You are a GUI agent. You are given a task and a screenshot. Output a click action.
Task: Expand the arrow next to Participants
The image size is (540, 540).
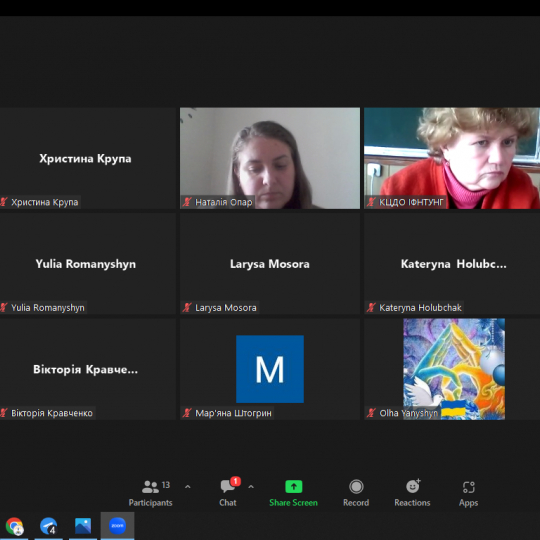tap(188, 487)
